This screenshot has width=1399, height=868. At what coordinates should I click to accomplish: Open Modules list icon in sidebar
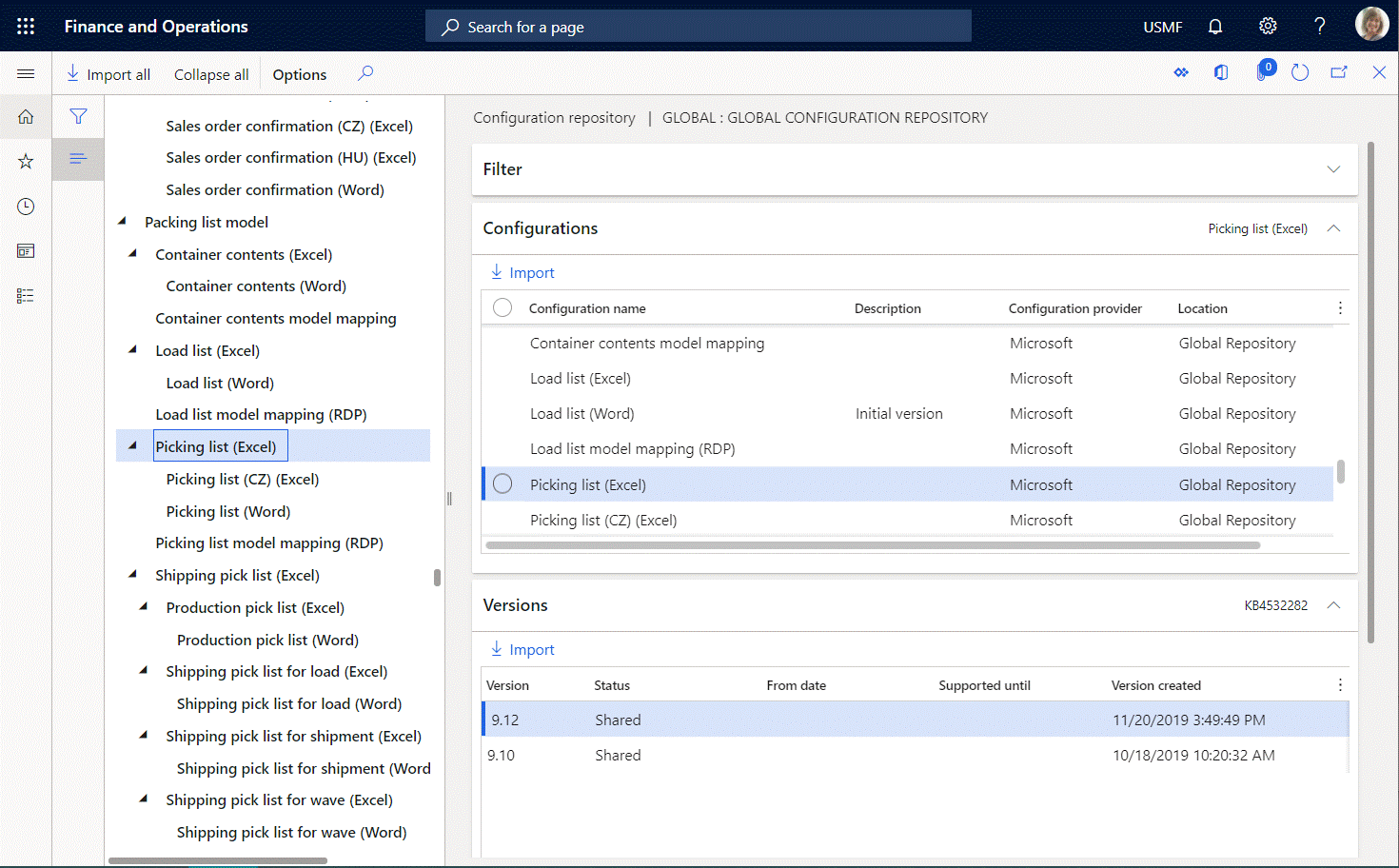[x=26, y=296]
